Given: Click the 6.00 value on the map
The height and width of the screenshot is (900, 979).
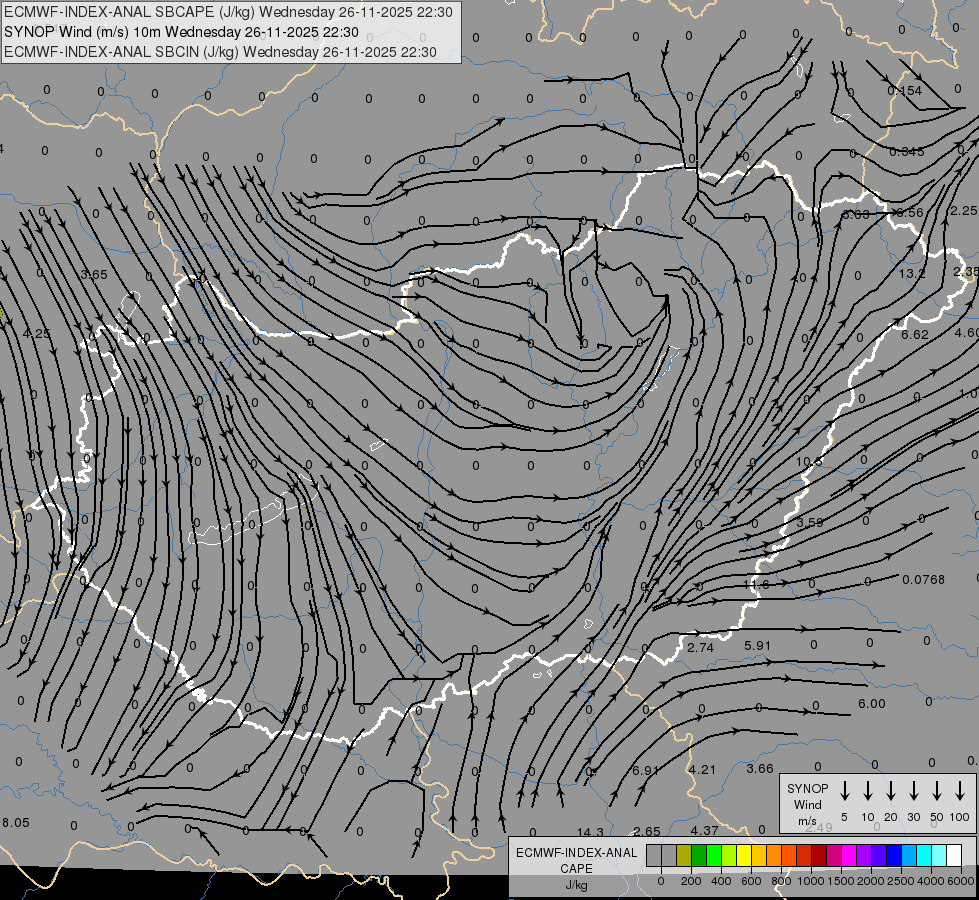Looking at the screenshot, I should [872, 704].
